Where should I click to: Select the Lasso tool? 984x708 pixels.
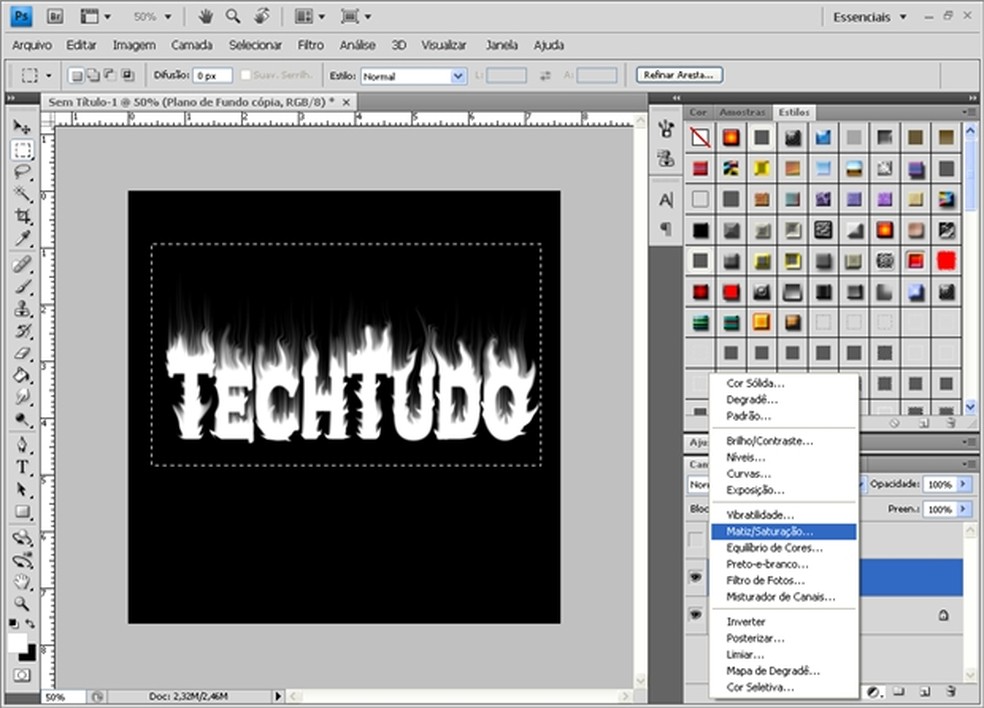point(22,172)
